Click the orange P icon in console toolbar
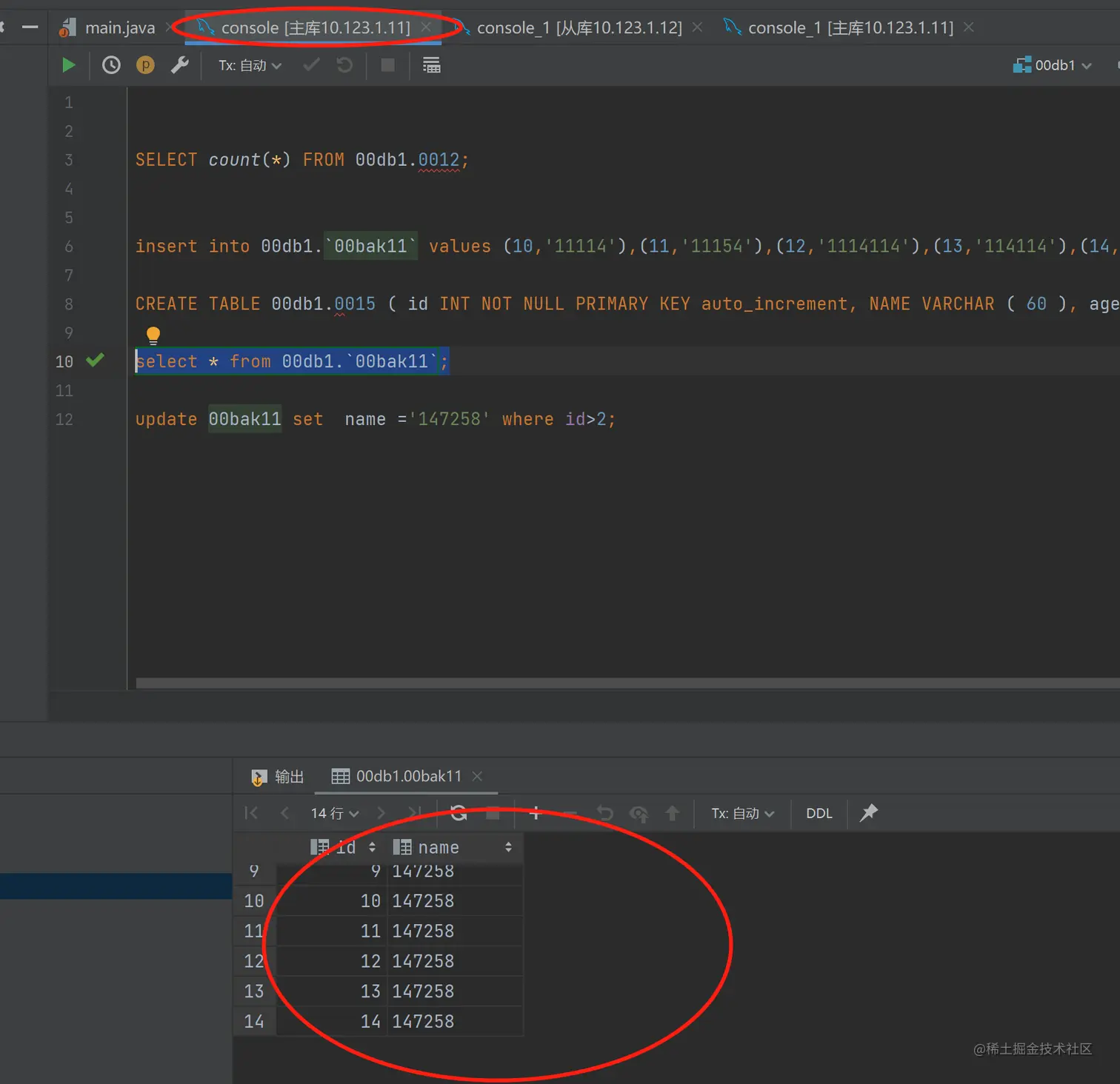1120x1084 pixels. coord(145,65)
